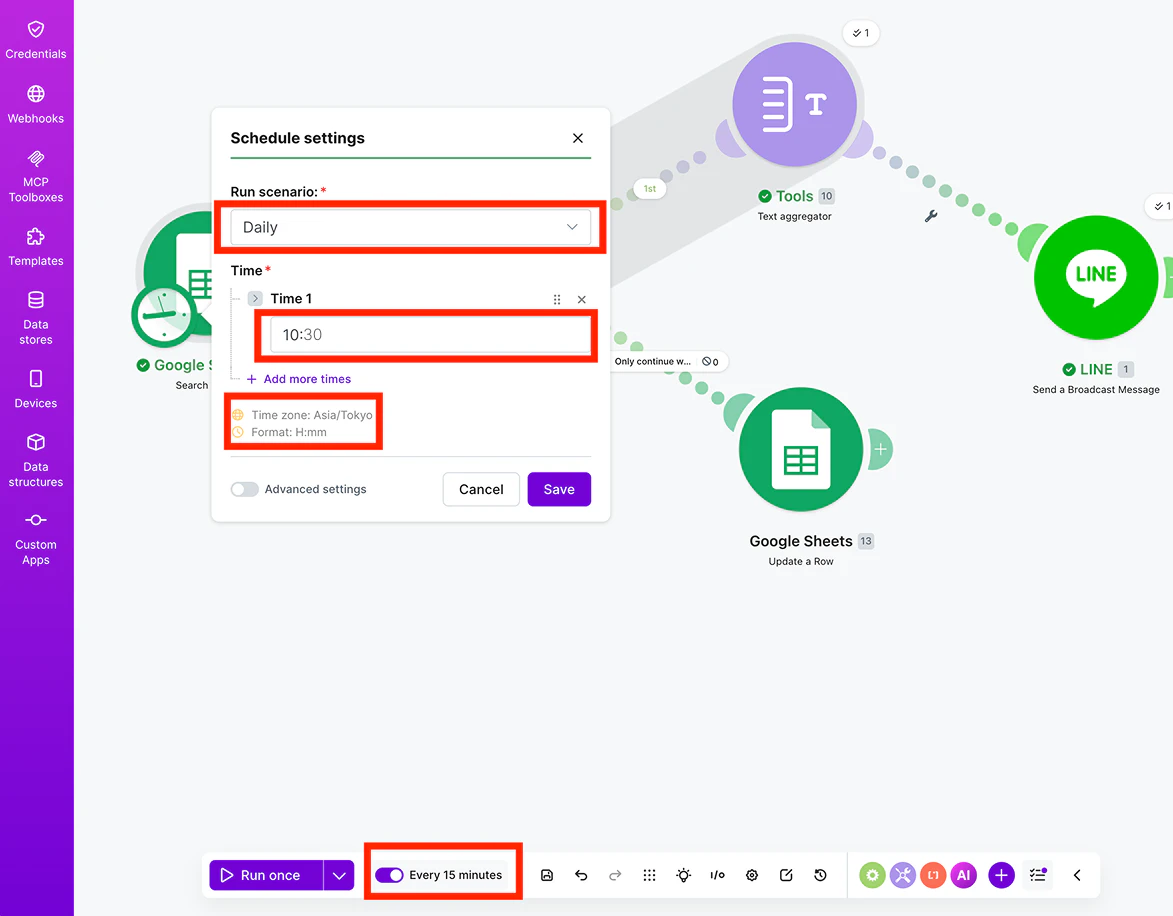Screen dimensions: 1173x916
Task: Click the Auto-align grid icon
Action: pyautogui.click(x=649, y=875)
